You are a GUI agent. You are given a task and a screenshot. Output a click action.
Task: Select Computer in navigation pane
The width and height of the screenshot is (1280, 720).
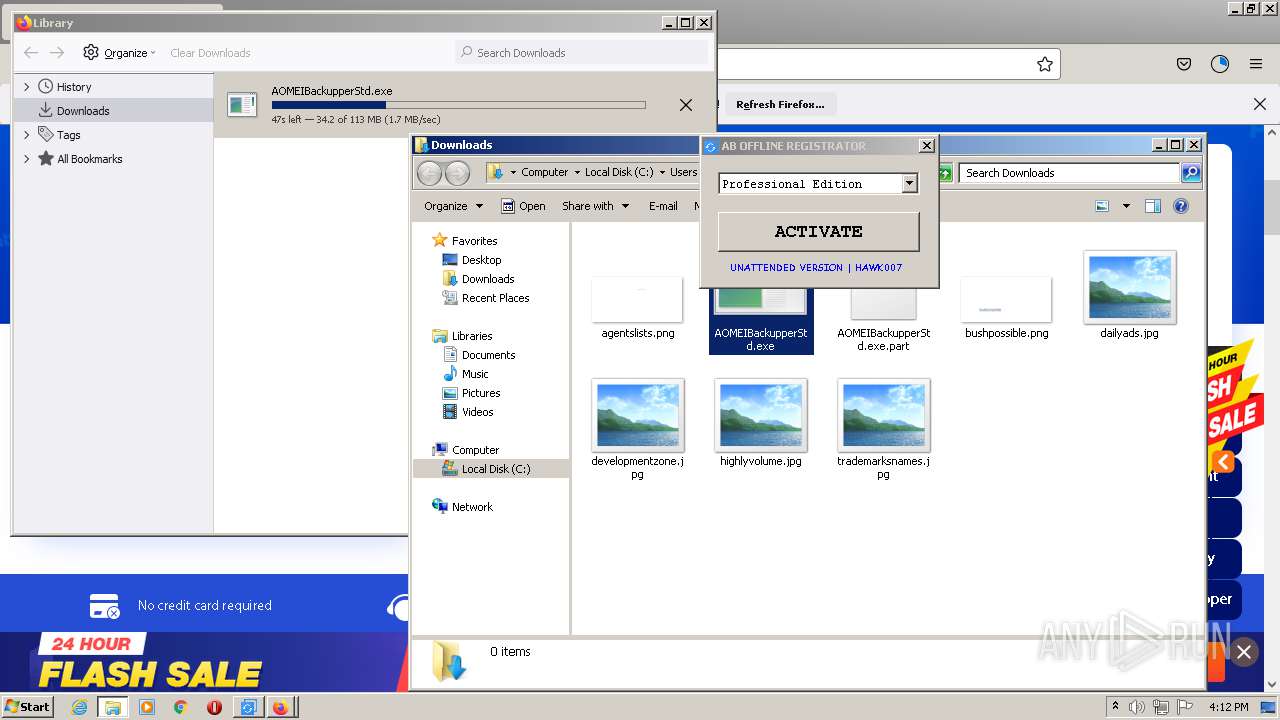tap(475, 450)
